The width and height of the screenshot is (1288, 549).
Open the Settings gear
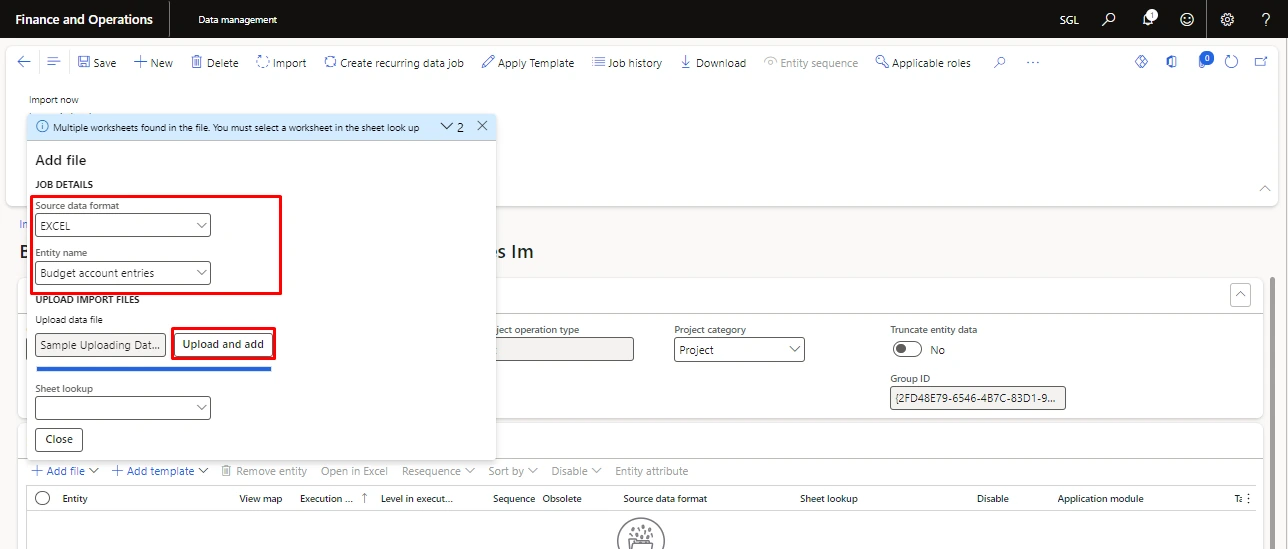1227,19
